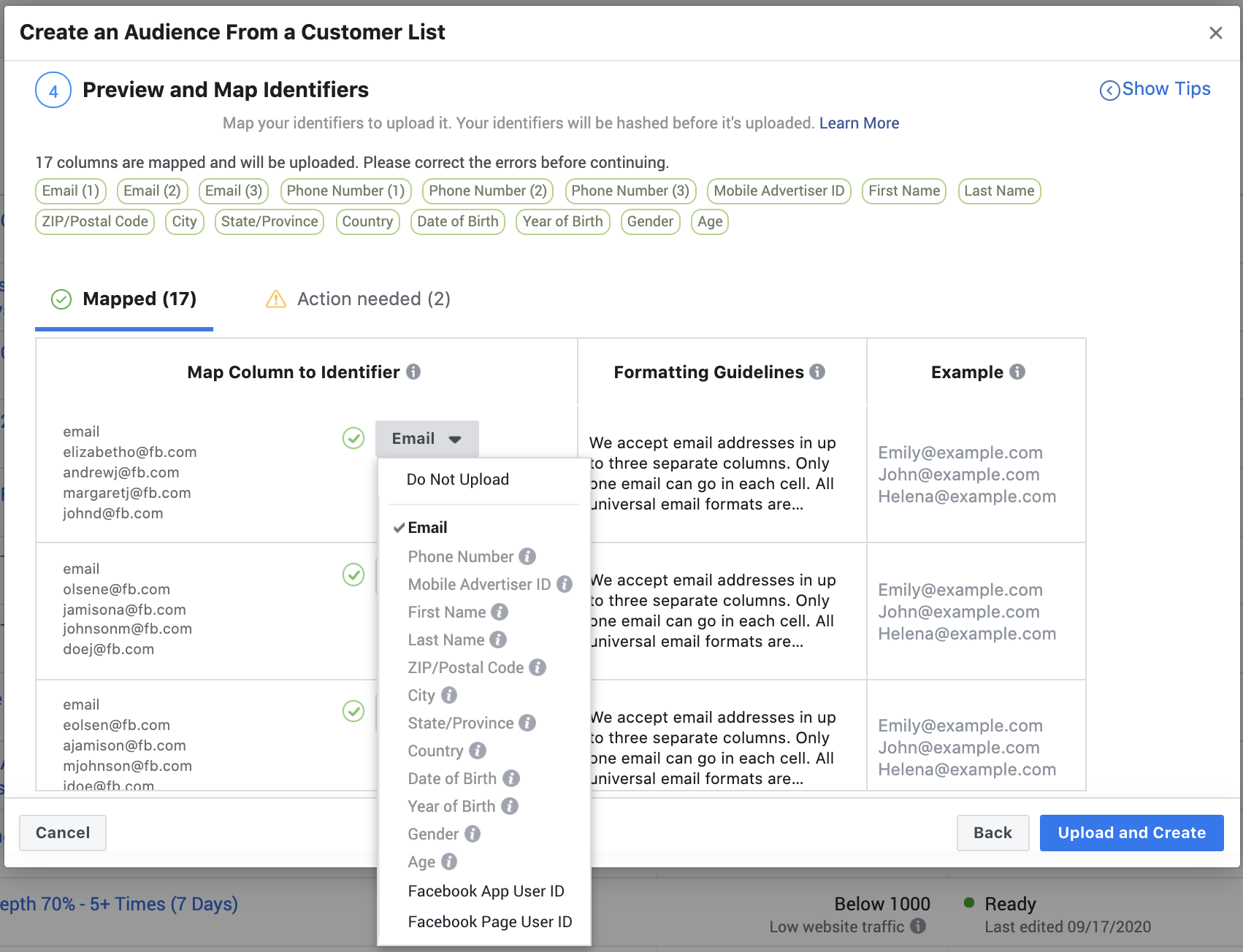Pick Mobile Advertiser ID from the menu
Screen dimensions: 1243x952
(479, 584)
